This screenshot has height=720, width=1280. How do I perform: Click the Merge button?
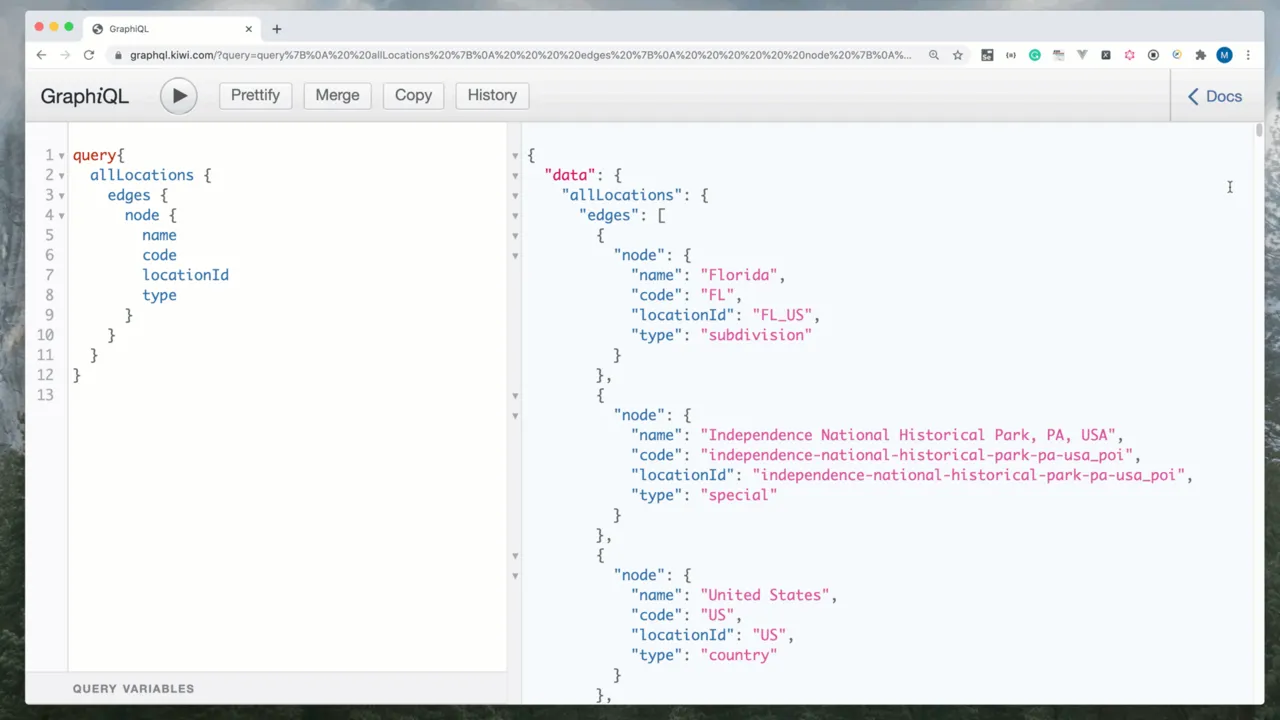tap(337, 95)
